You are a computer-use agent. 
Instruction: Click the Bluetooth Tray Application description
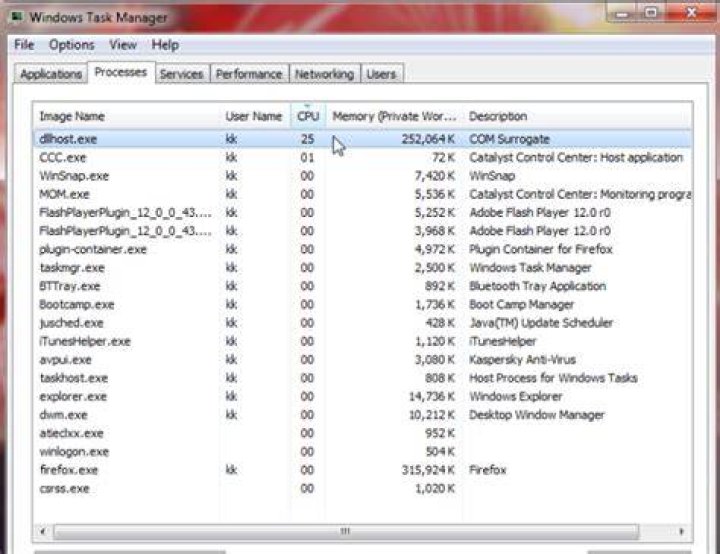point(537,286)
